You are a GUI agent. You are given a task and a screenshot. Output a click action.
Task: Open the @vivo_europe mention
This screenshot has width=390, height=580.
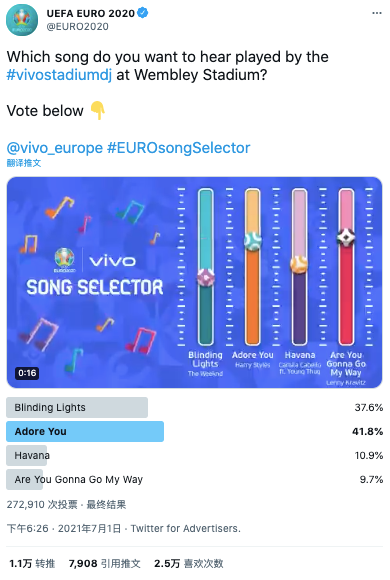click(55, 148)
